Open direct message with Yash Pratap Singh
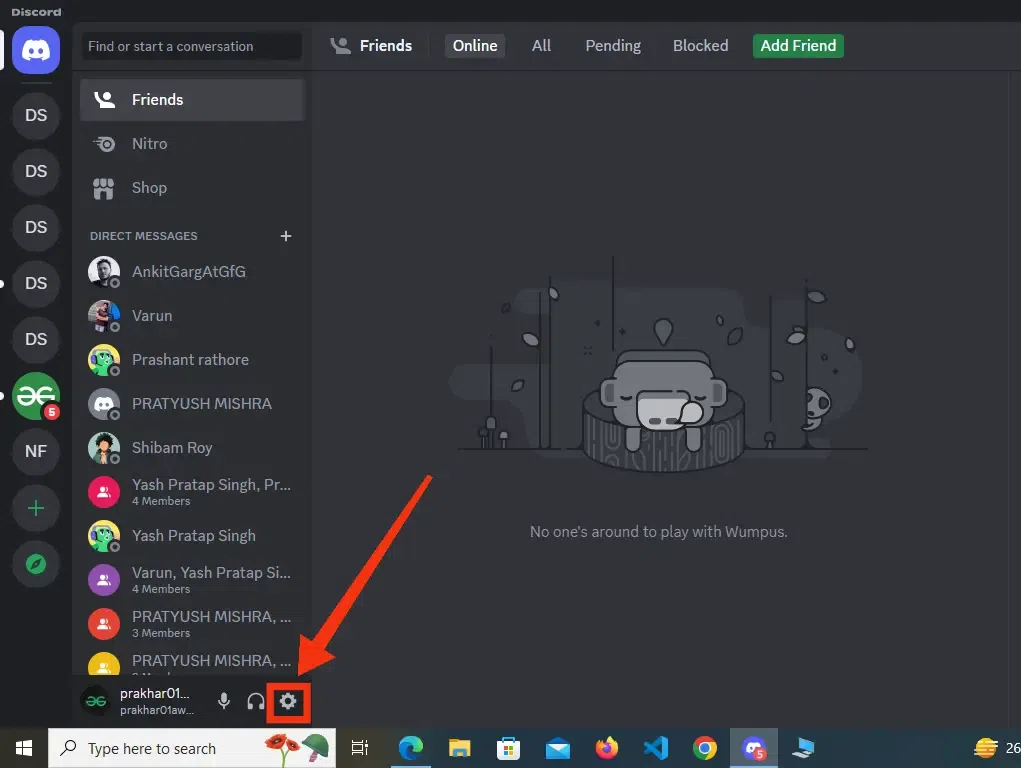 tap(192, 535)
